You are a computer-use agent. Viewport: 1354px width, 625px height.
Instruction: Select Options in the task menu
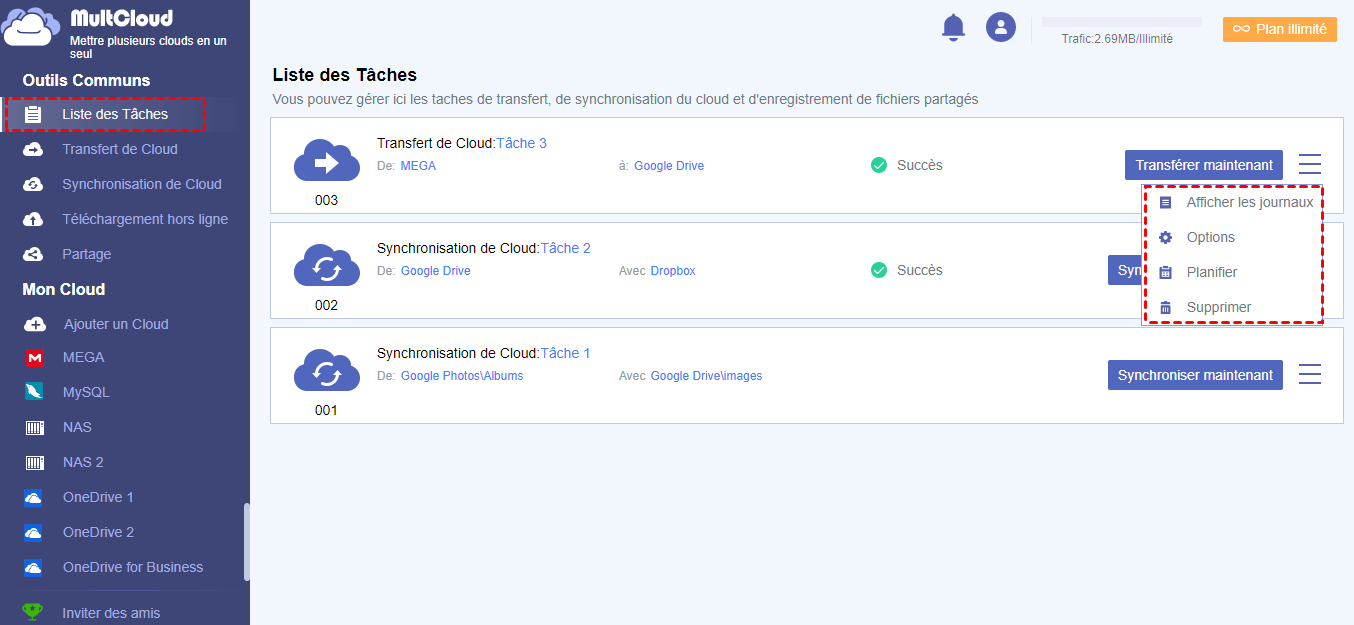pos(1210,237)
